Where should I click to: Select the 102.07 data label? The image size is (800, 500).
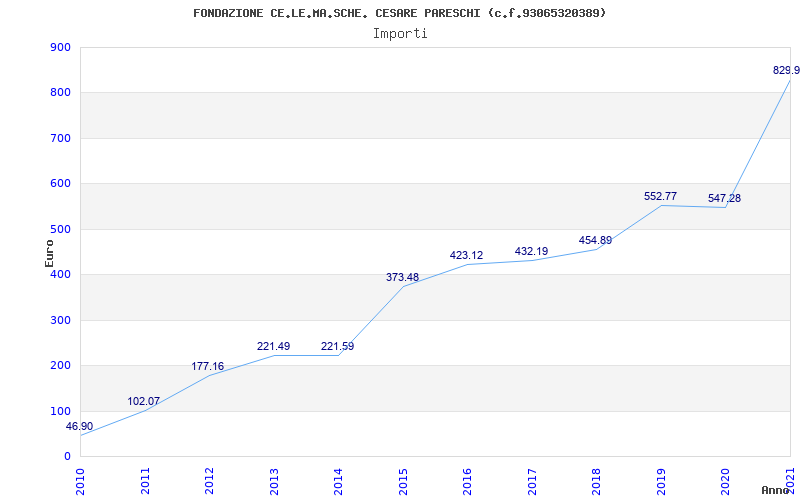click(x=143, y=402)
